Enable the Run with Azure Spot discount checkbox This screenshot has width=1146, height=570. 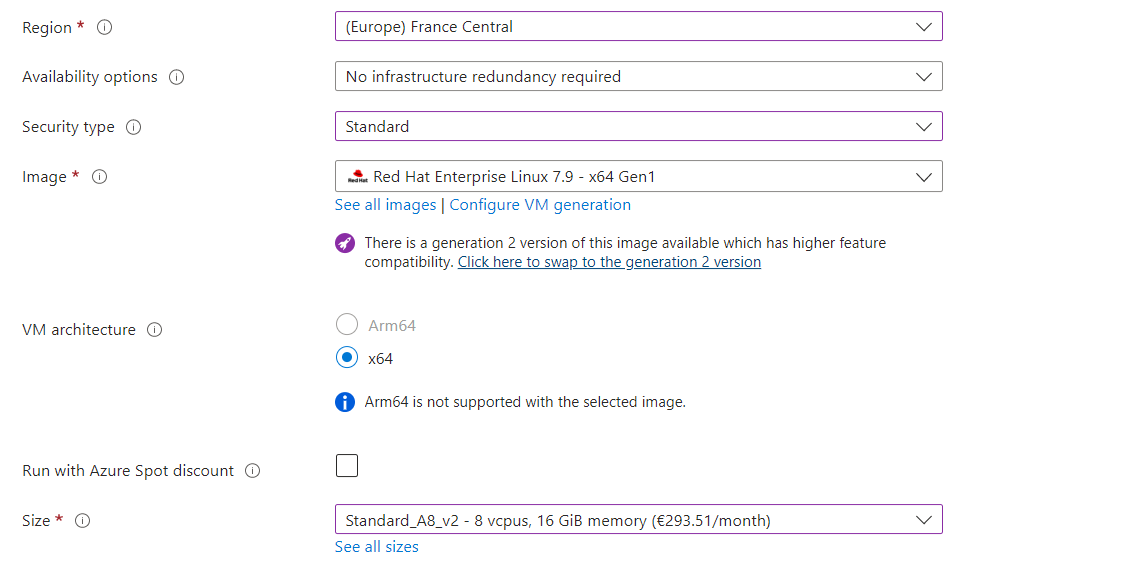coord(347,466)
